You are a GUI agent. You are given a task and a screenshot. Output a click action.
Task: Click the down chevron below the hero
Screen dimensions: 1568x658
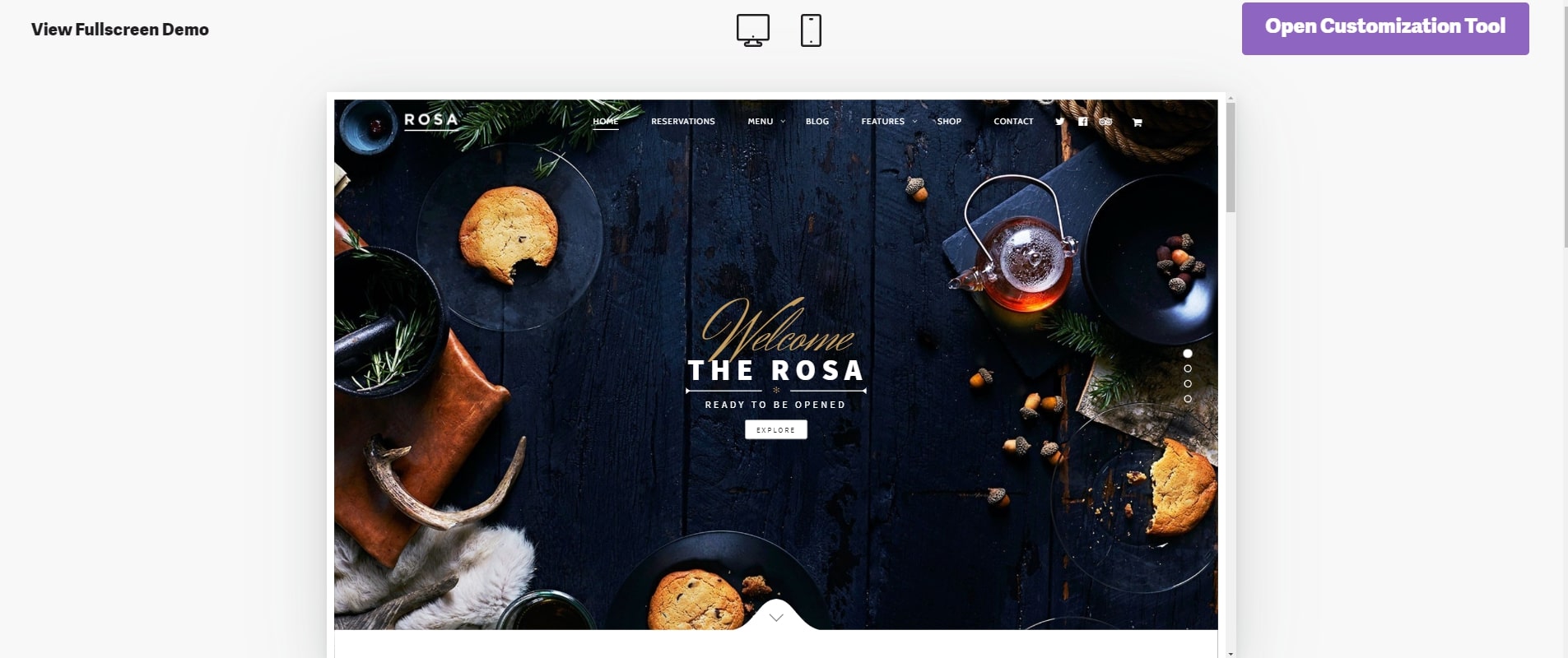coord(776,618)
